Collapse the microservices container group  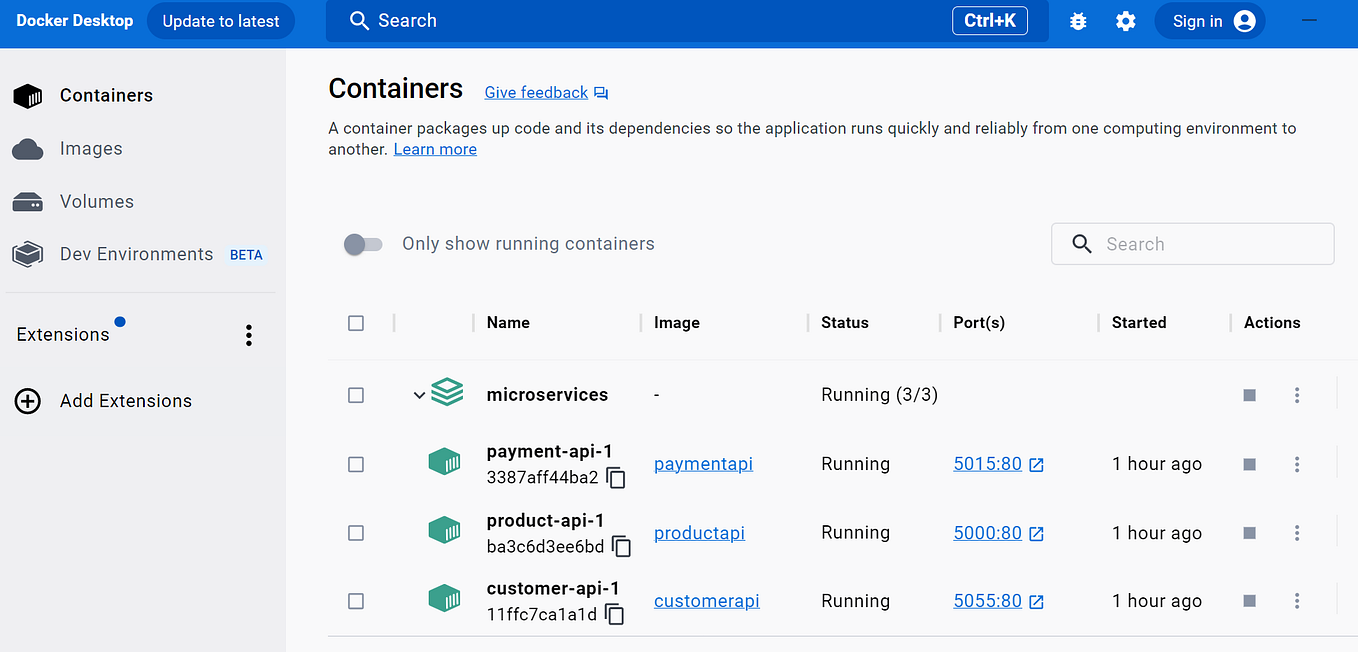[419, 394]
